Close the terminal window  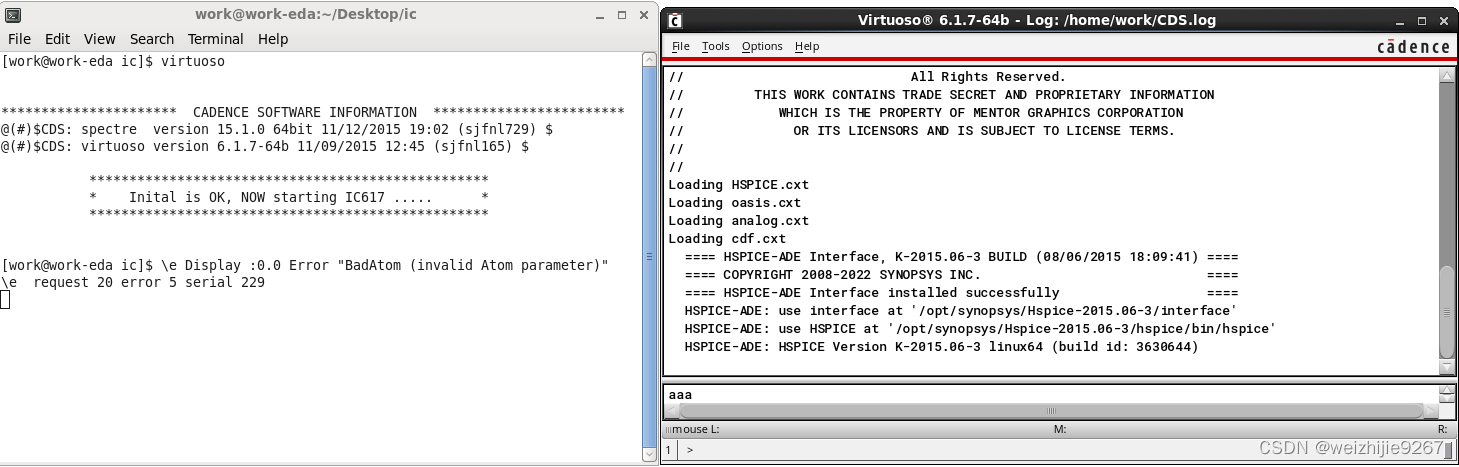pos(643,16)
